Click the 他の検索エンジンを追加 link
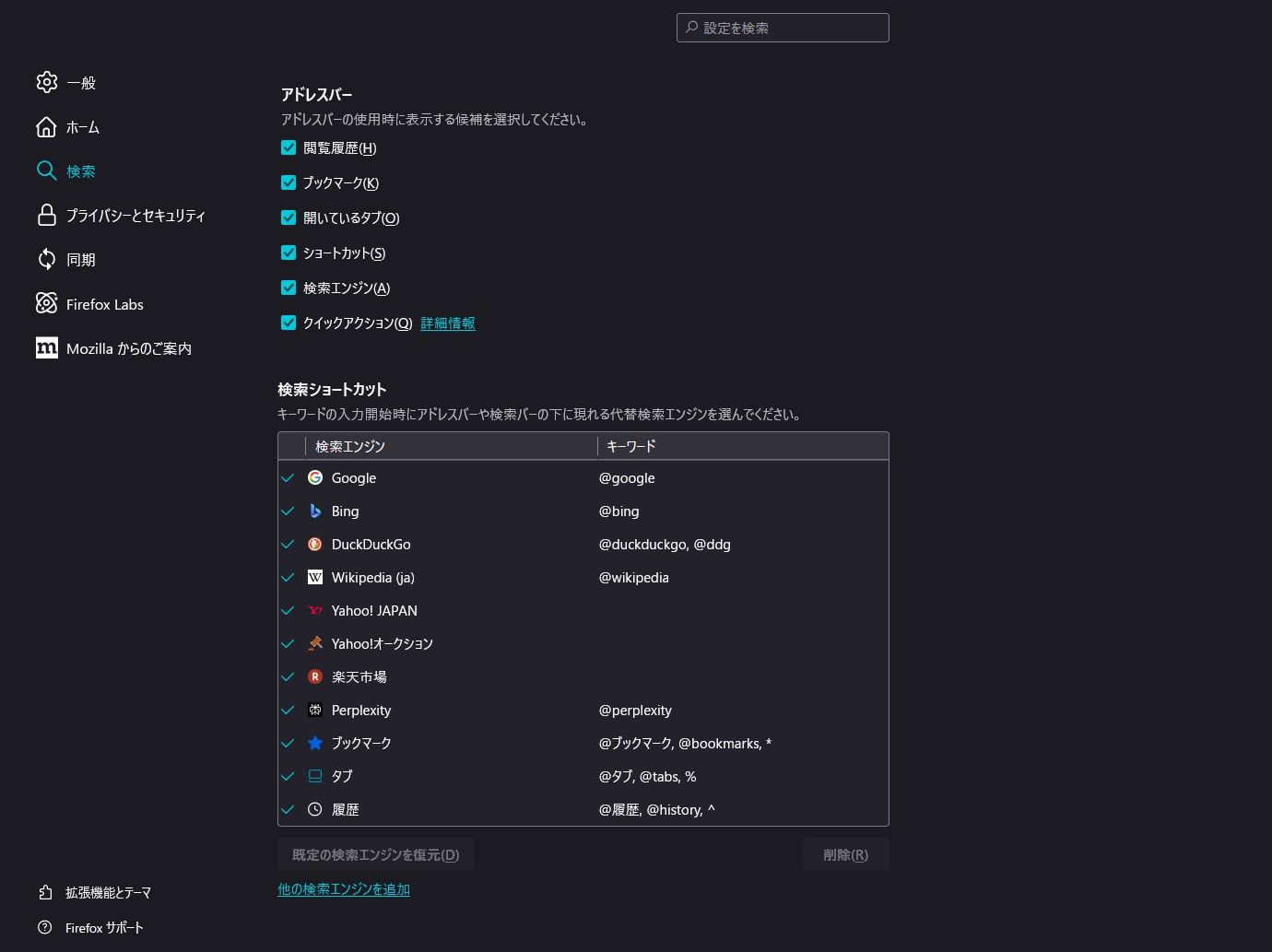1272x952 pixels. point(344,889)
